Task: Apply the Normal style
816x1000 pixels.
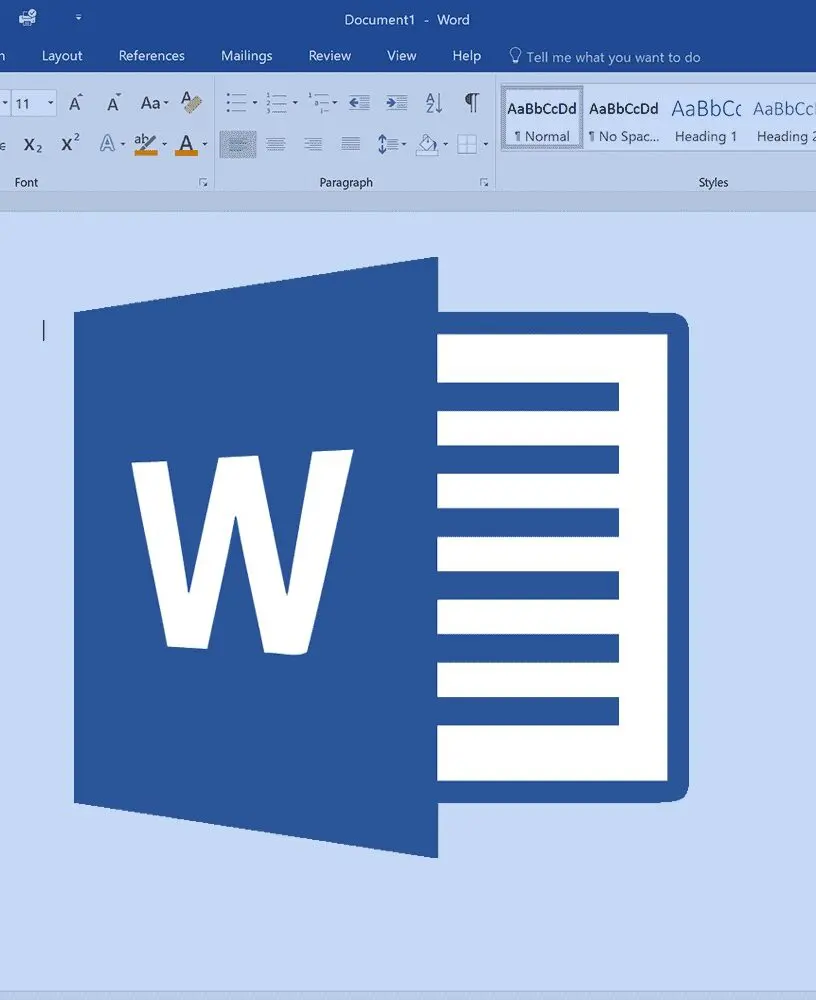Action: point(542,118)
